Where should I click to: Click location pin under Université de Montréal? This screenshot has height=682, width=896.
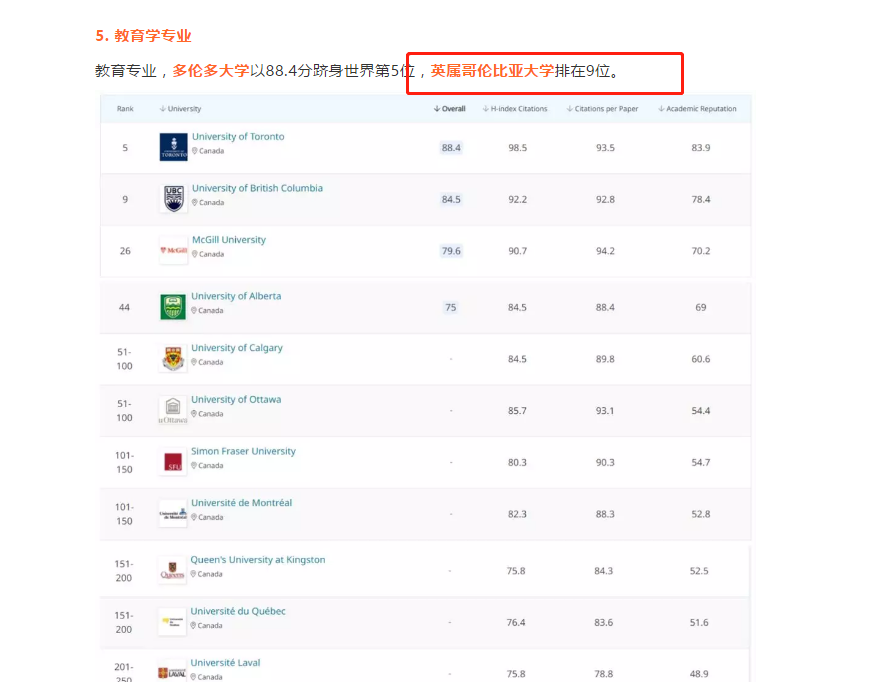click(x=194, y=517)
